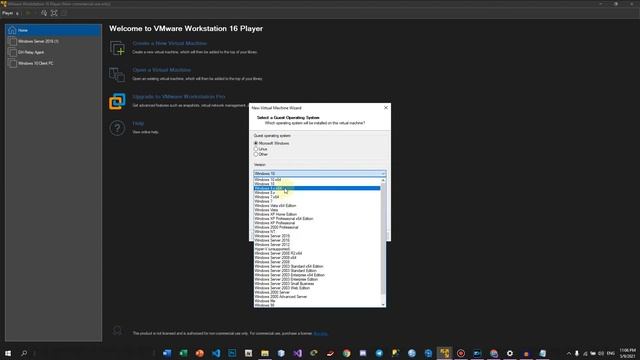Screen dimensions: 640x360
Task: Click the taskbar search icon
Action: tap(24, 353)
